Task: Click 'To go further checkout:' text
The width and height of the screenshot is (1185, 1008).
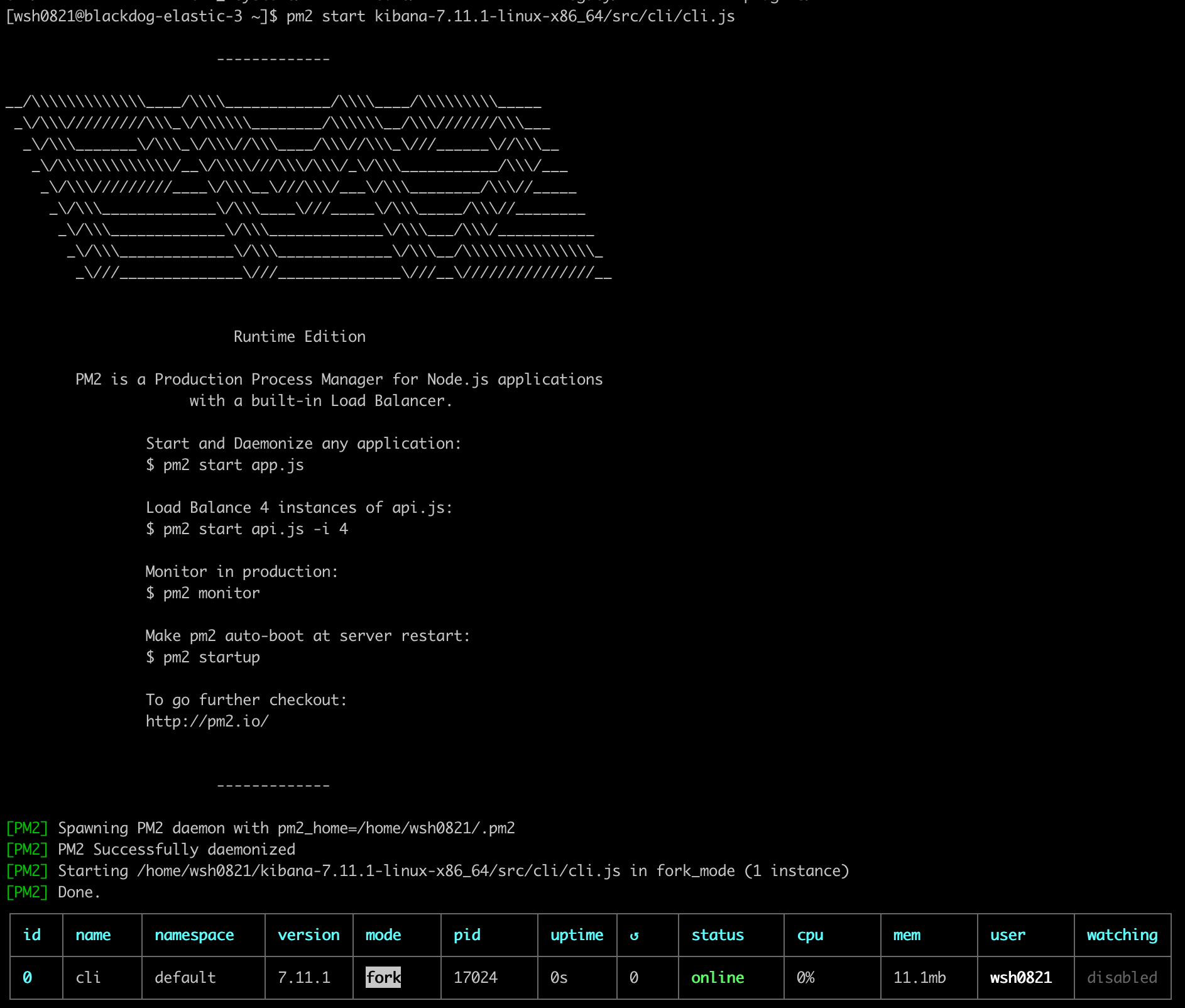Action: point(246,700)
